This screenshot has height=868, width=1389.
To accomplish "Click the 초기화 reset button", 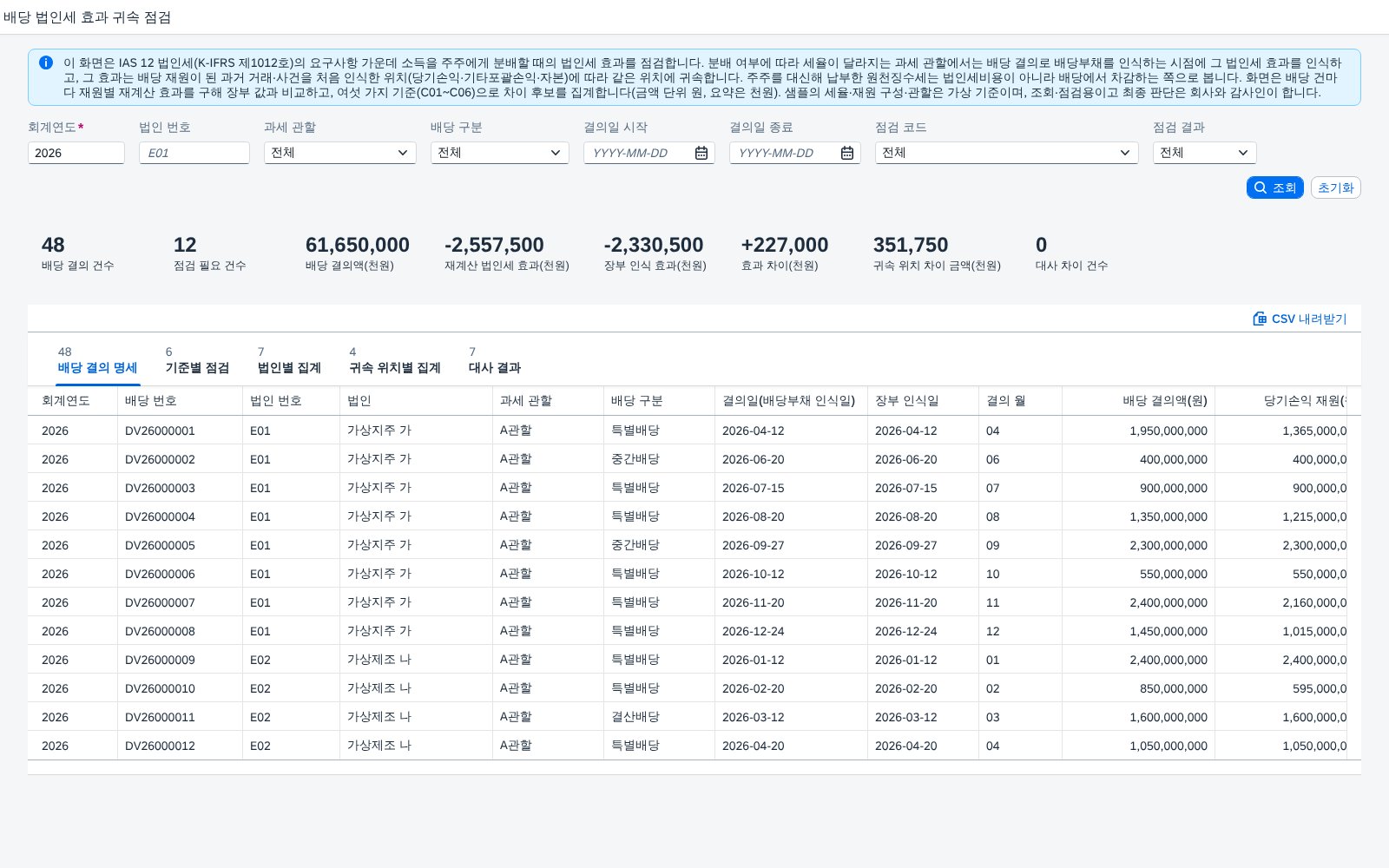I will pyautogui.click(x=1336, y=187).
